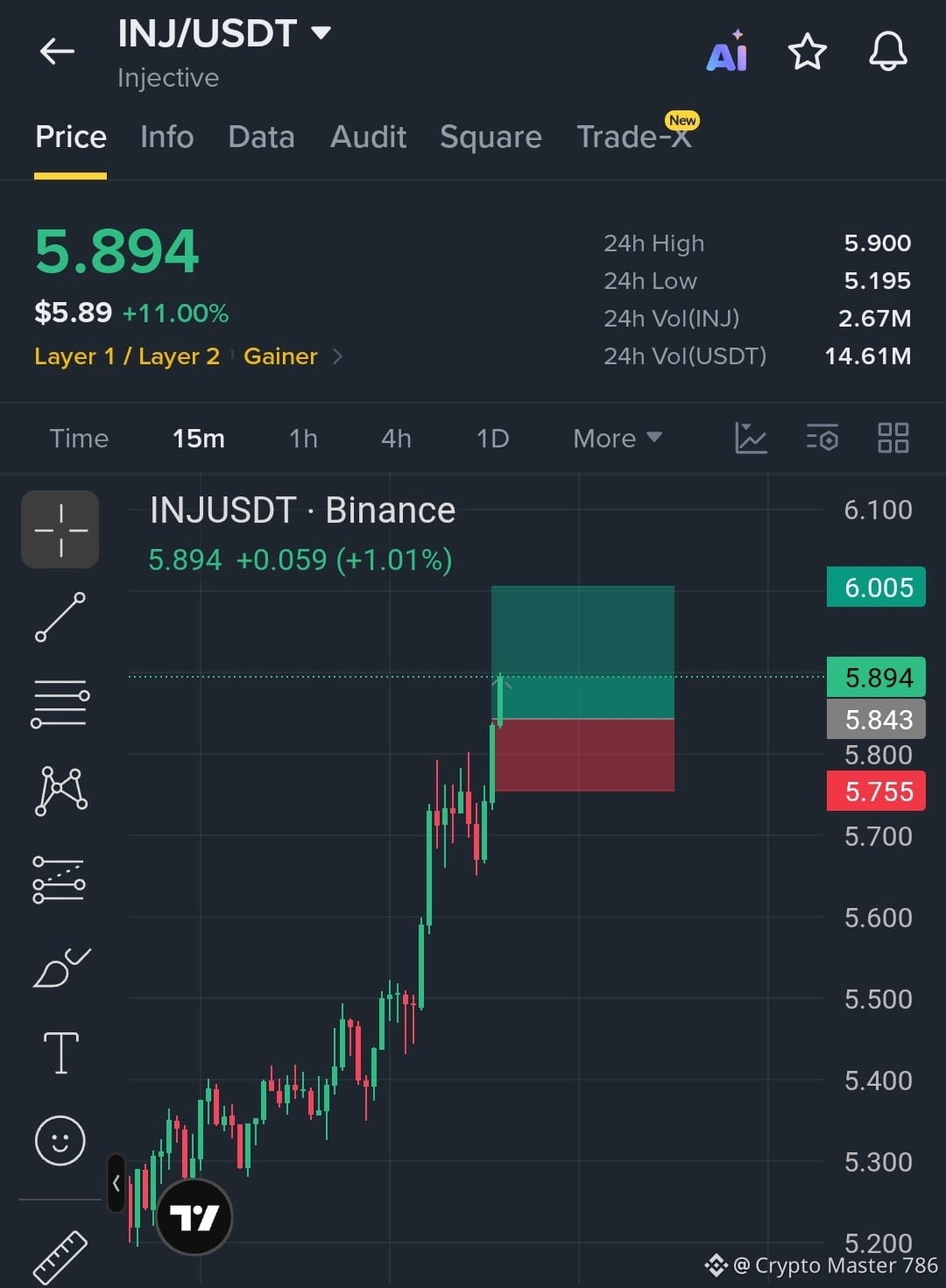The width and height of the screenshot is (946, 1288).
Task: Add INJ/USDT to favorites with star
Action: coord(807,52)
